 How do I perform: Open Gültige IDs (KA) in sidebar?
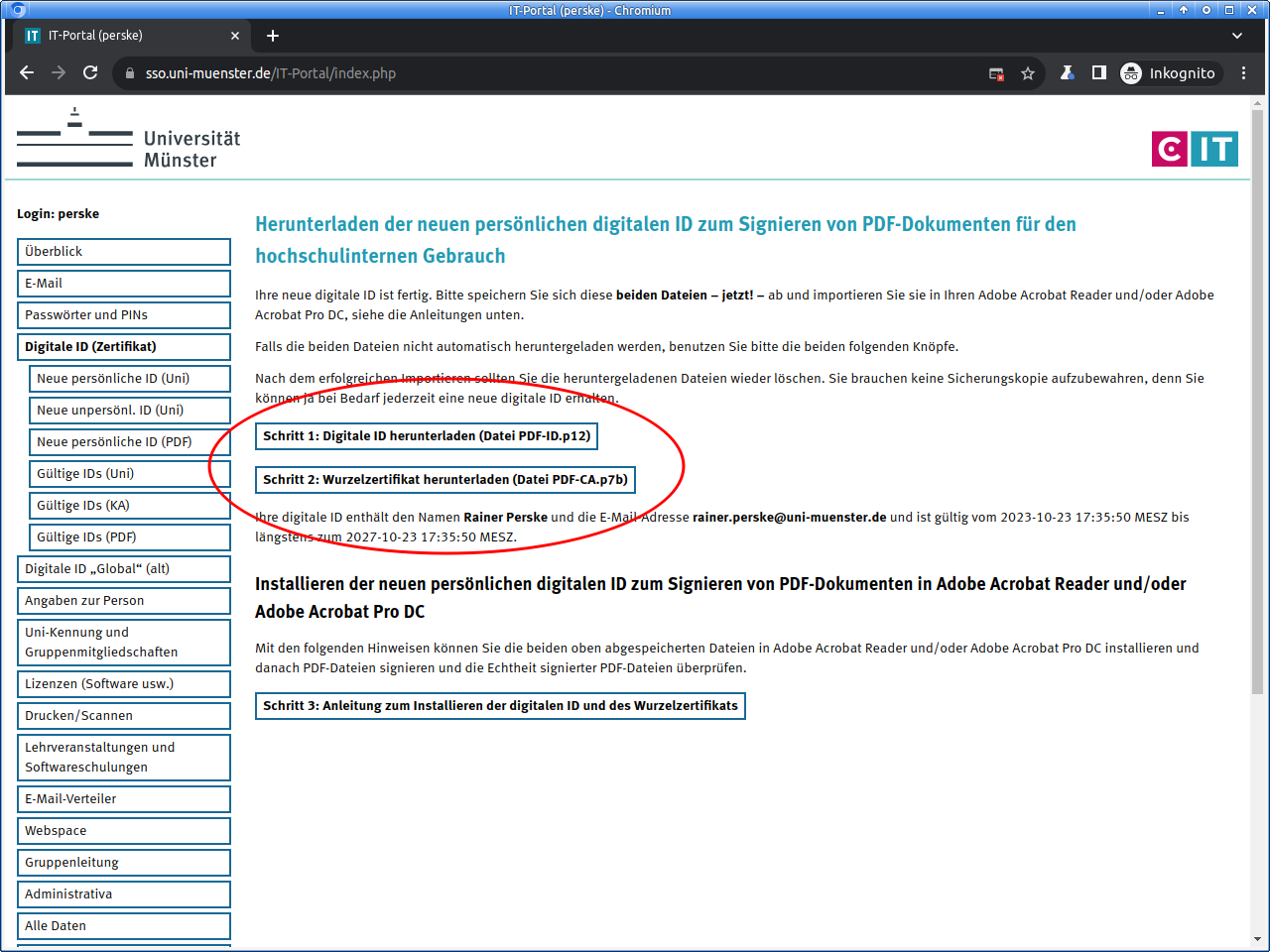pyautogui.click(x=130, y=506)
